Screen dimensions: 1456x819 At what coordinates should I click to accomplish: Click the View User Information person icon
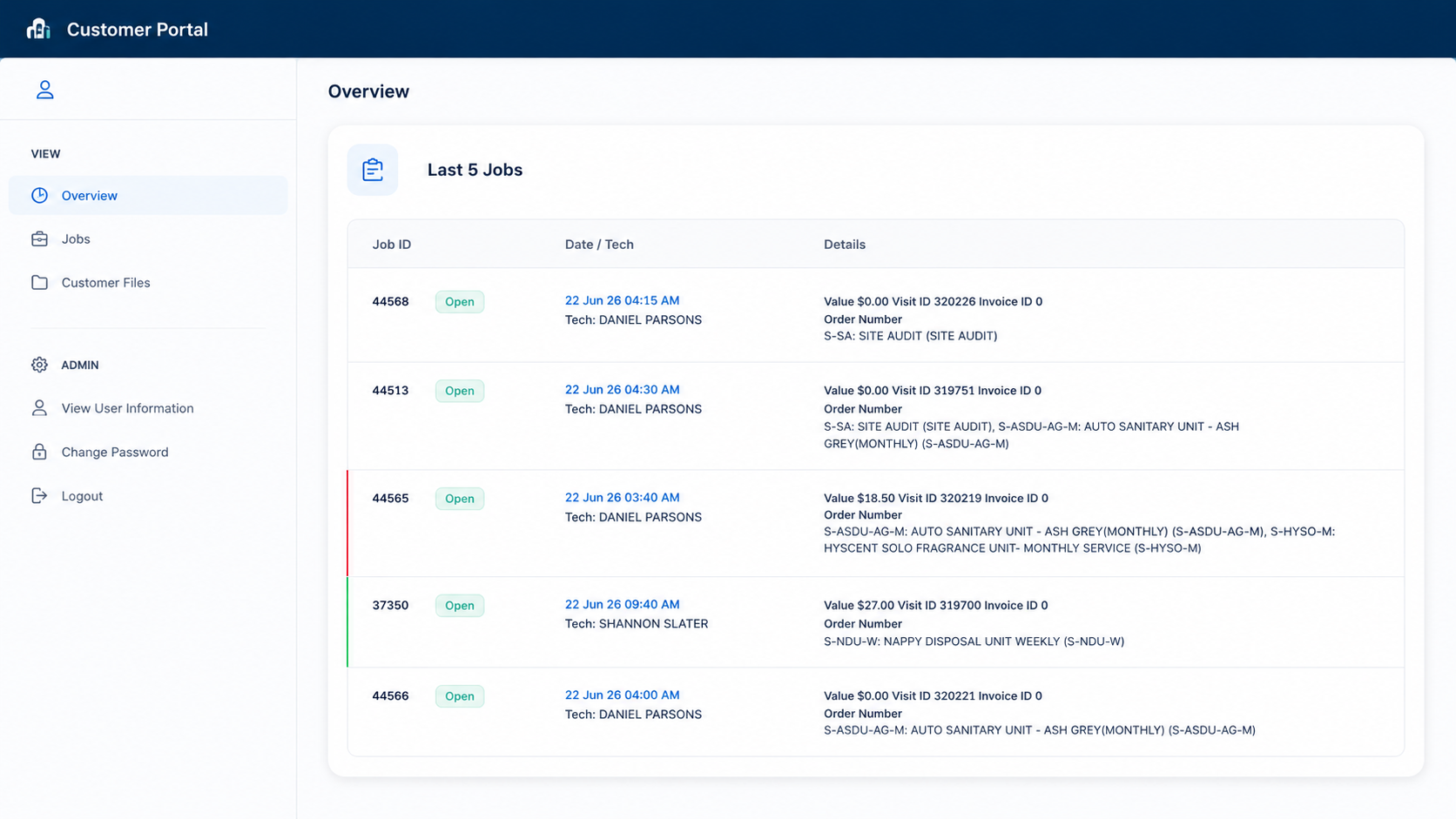(39, 408)
